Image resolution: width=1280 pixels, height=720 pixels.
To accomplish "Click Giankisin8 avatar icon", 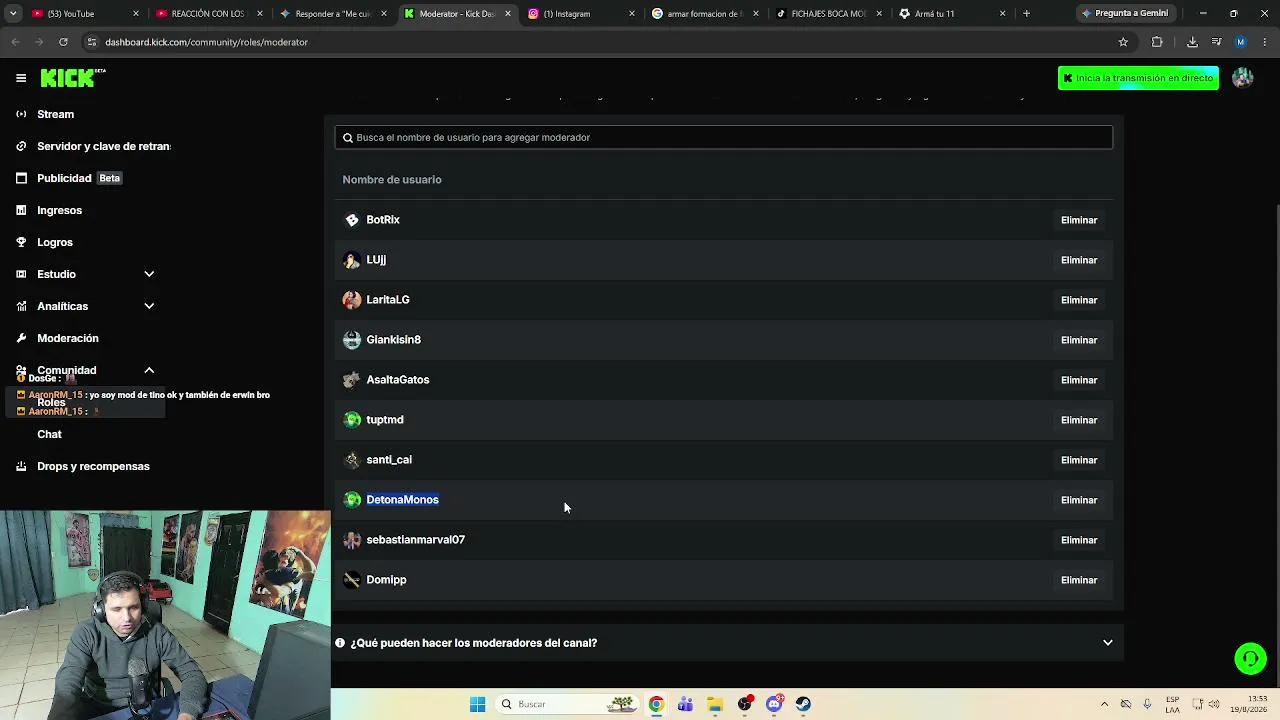I will (352, 340).
